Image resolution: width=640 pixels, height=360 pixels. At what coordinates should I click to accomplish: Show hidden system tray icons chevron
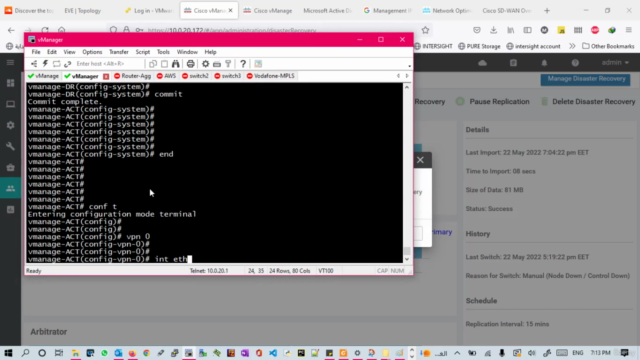point(457,353)
